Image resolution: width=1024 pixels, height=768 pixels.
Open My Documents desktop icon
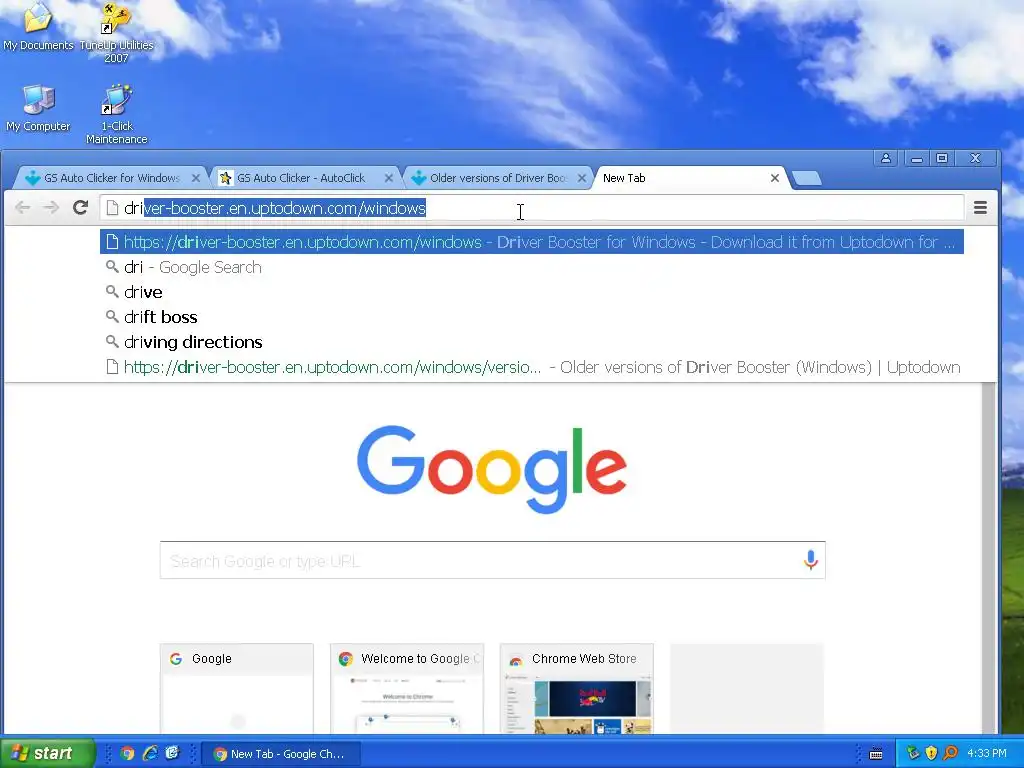click(38, 26)
